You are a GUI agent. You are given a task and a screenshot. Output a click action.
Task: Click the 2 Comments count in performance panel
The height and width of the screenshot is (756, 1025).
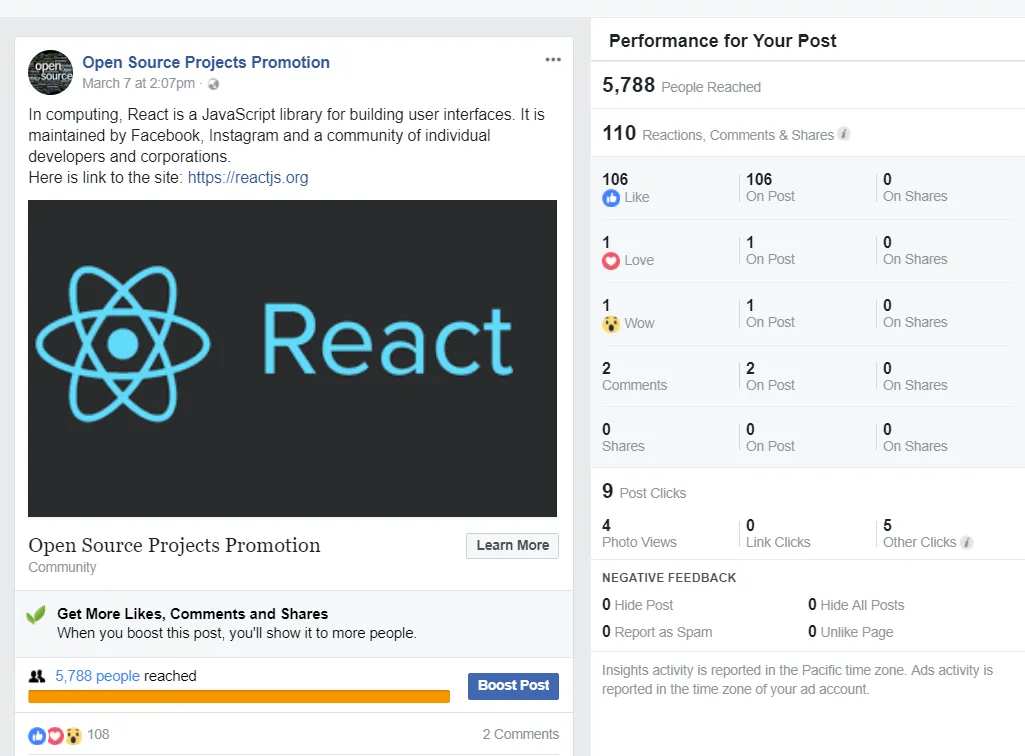click(x=634, y=377)
